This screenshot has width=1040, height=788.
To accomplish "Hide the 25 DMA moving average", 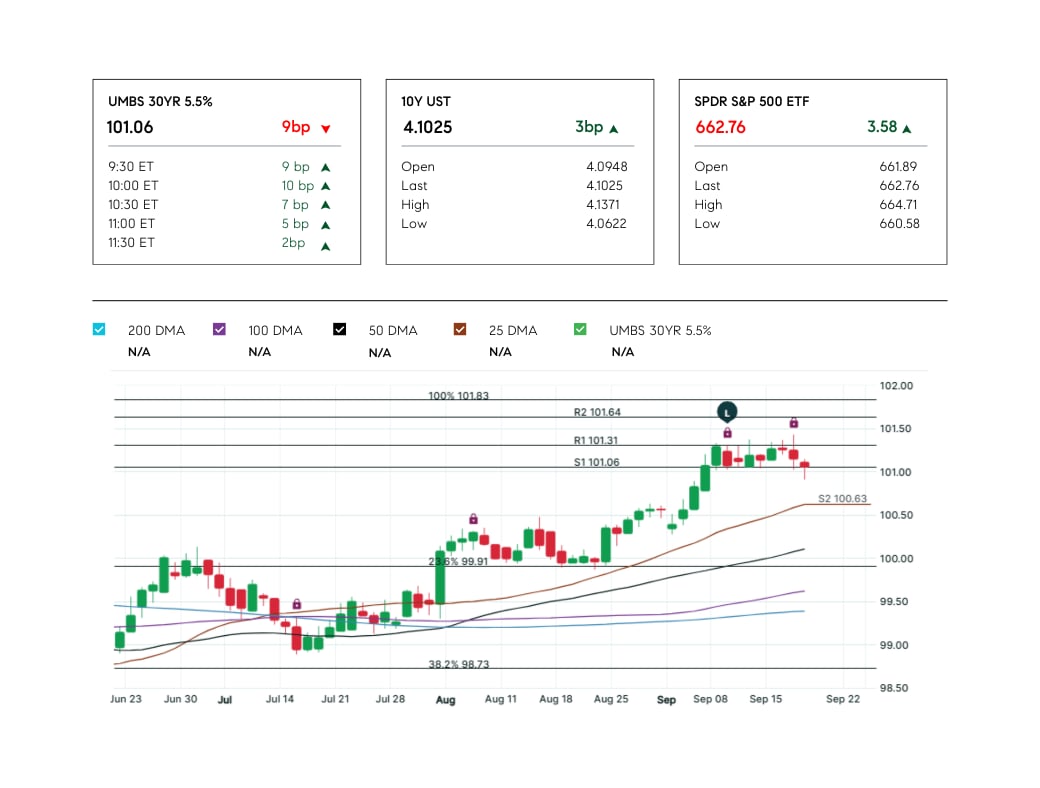I will point(460,329).
